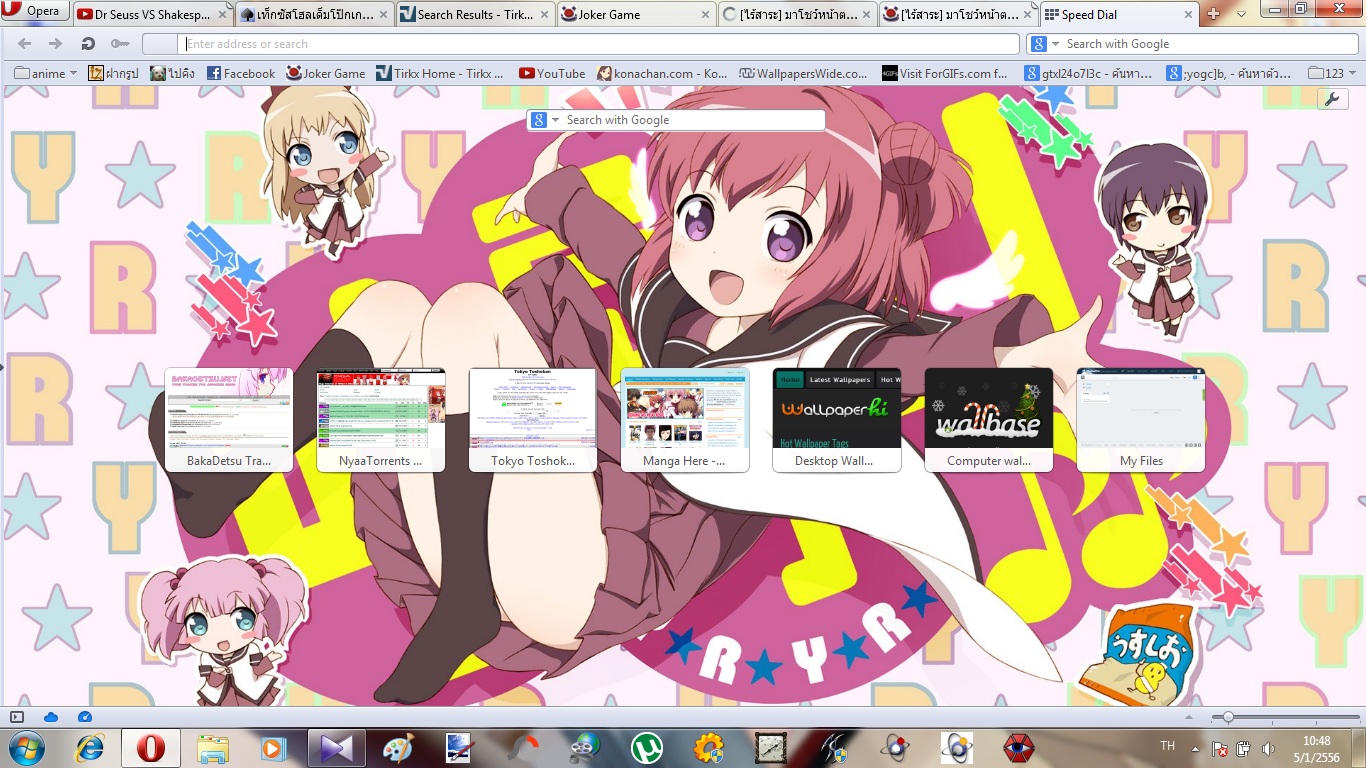1366x768 pixels.
Task: Click the Opera taskbar button
Action: 151,747
